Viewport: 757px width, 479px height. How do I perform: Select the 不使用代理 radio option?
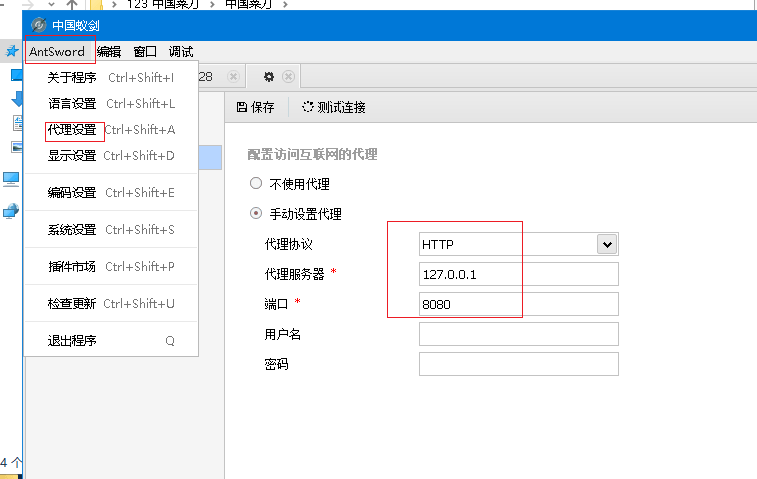(256, 183)
